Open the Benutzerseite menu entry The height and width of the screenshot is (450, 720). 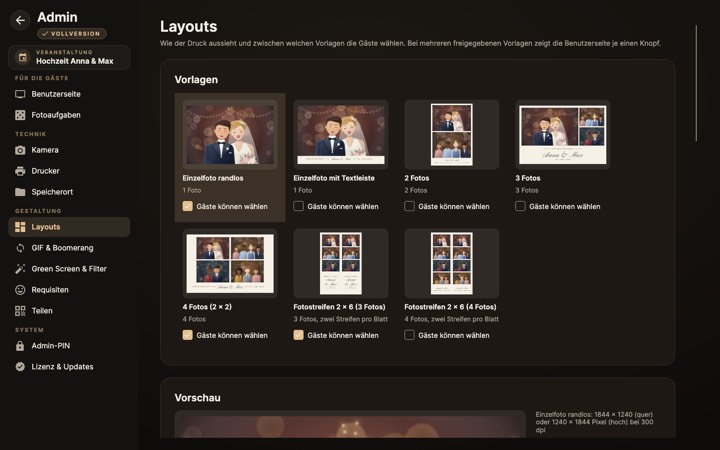69,94
